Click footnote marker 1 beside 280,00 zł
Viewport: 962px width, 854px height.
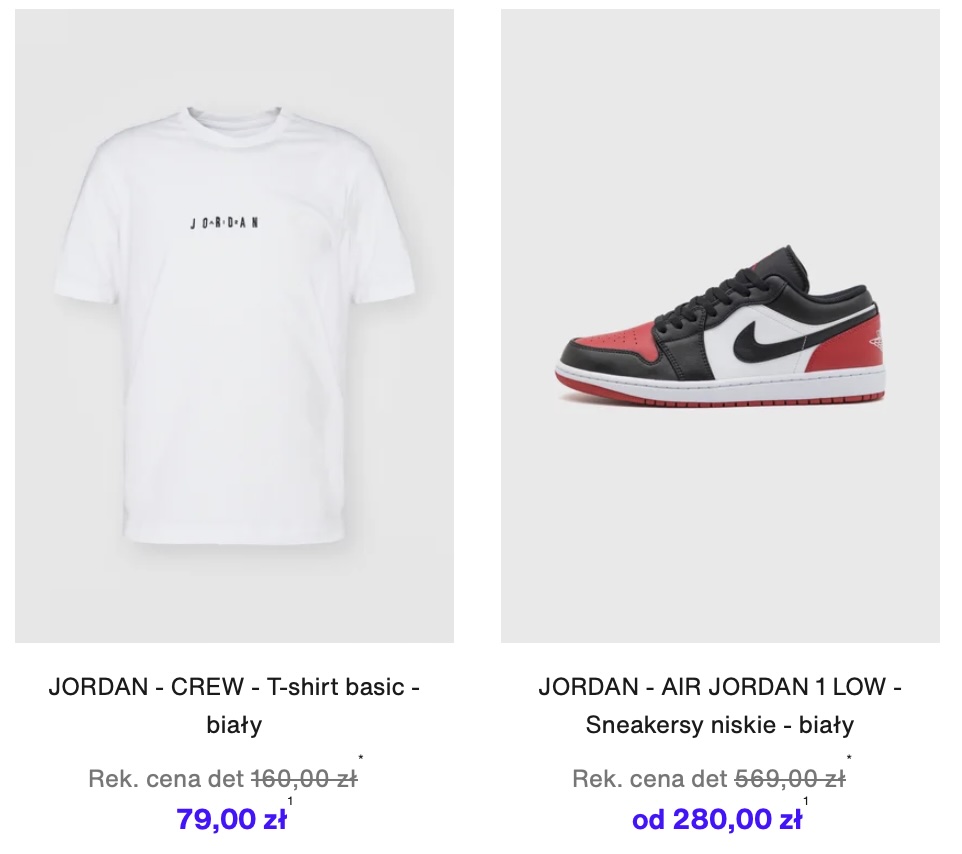(806, 801)
